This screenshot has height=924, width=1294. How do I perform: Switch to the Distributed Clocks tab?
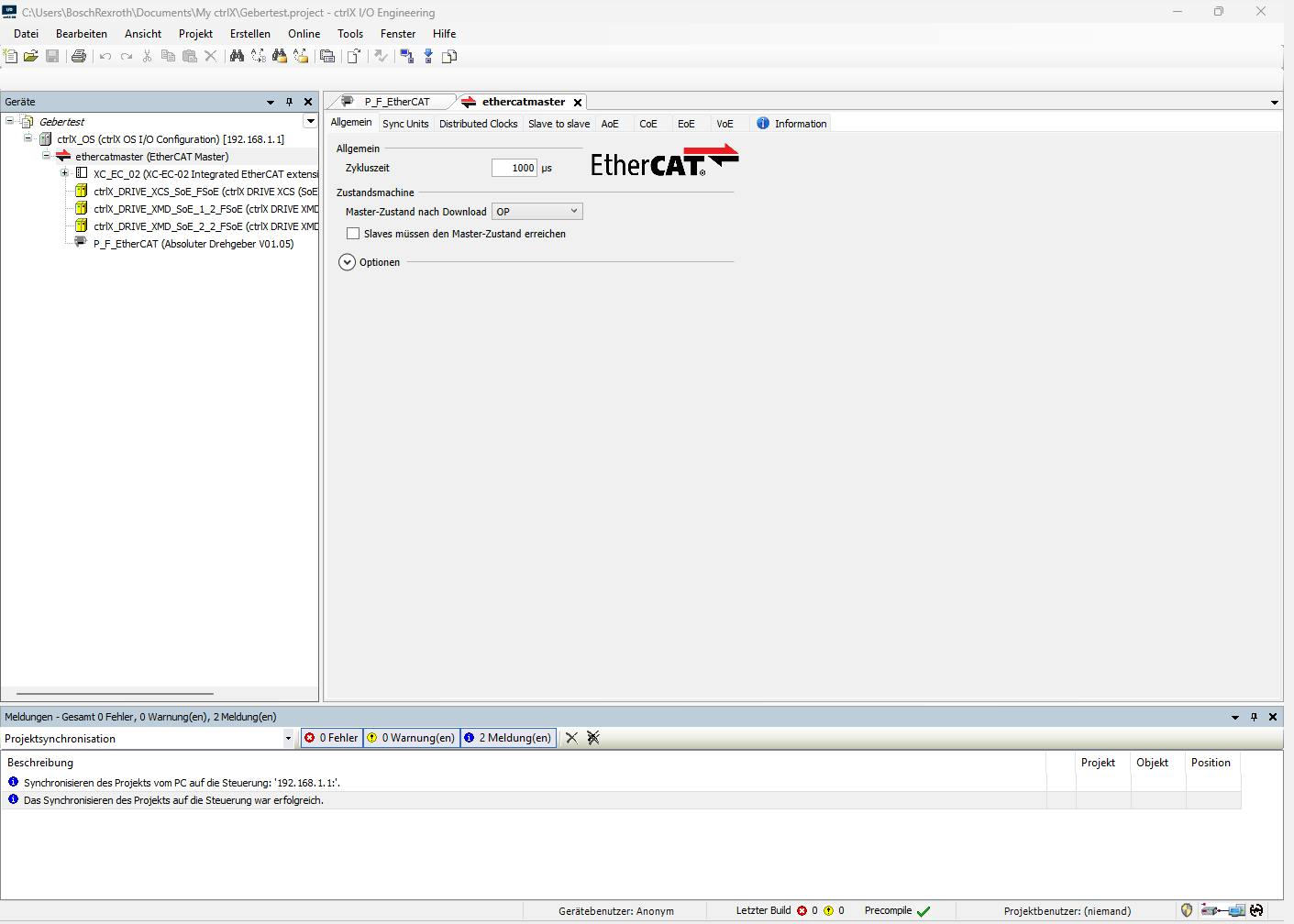tap(478, 124)
